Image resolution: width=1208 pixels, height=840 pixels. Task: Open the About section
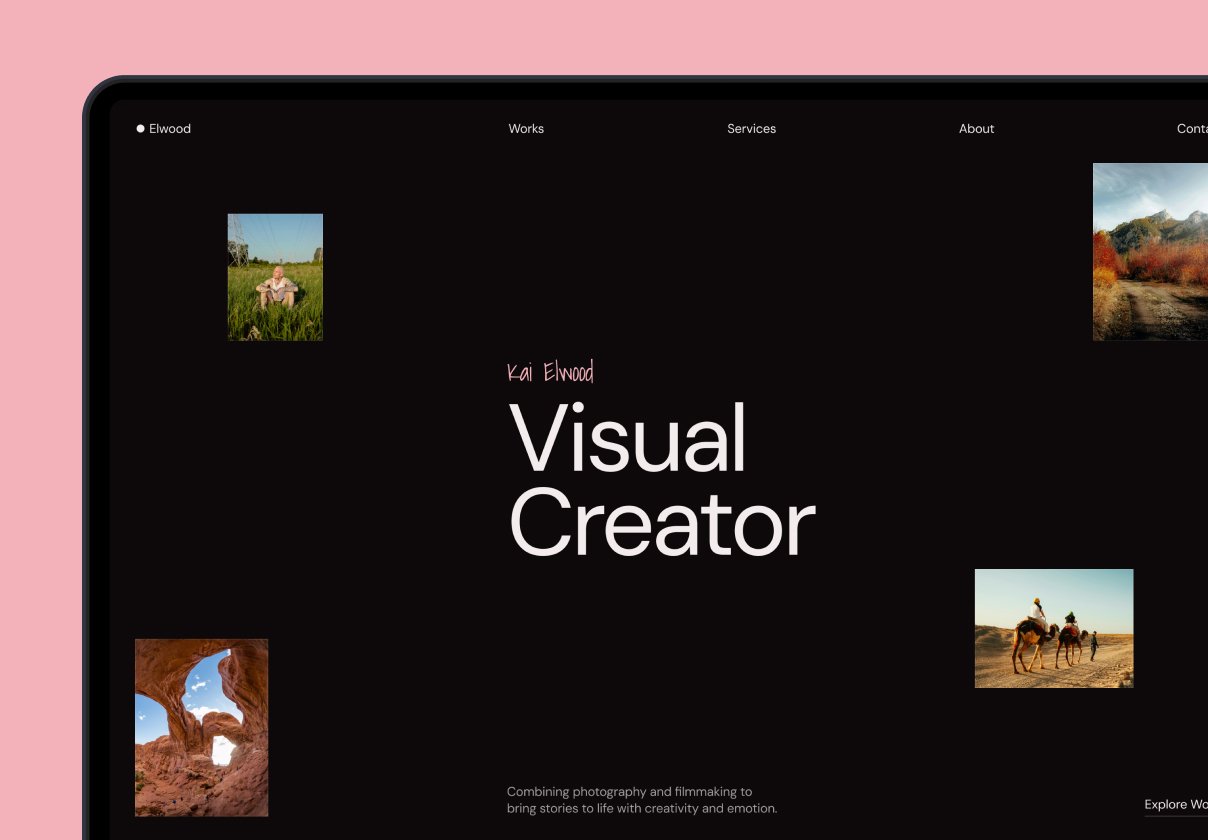976,128
